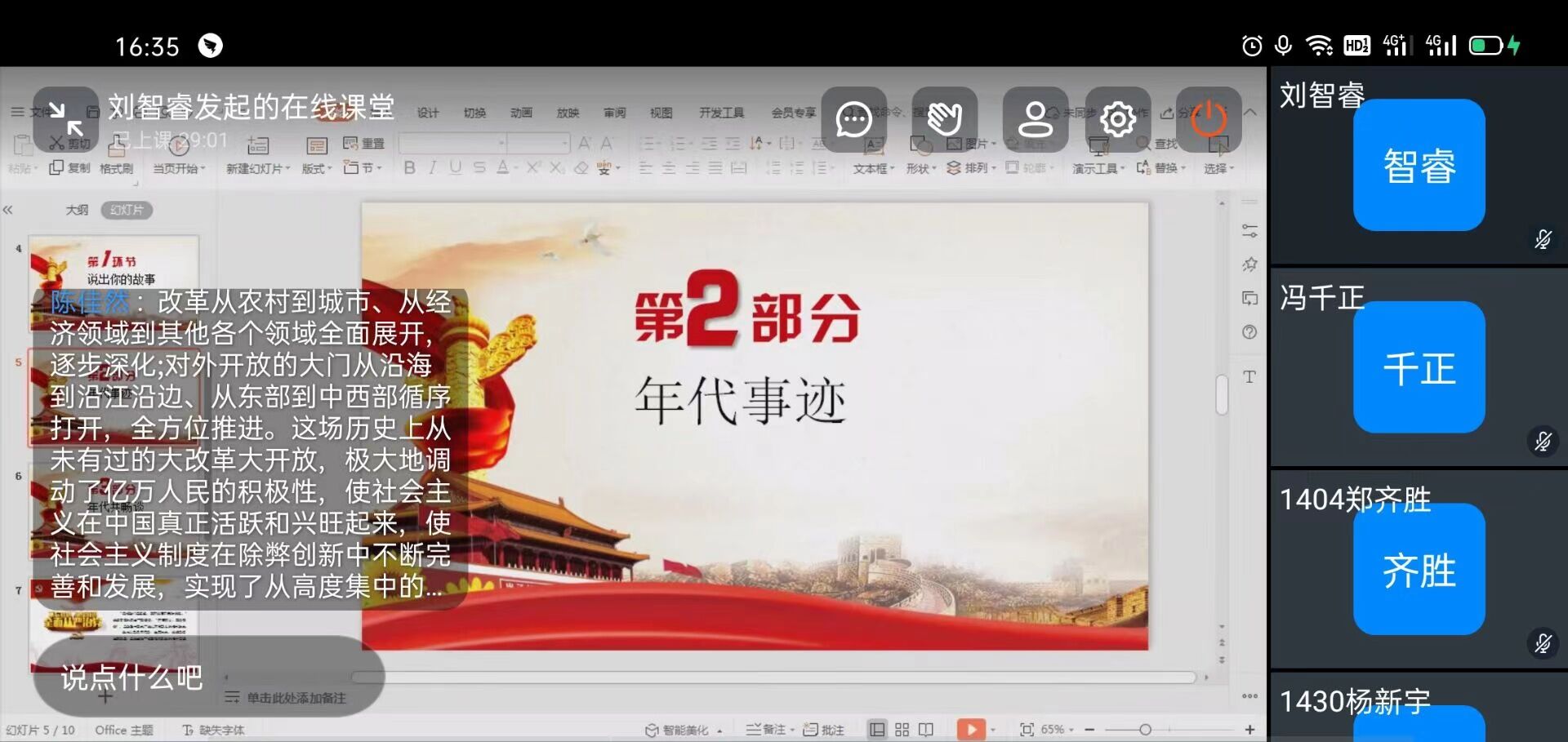Click the 智能美化 status bar button

click(x=684, y=730)
